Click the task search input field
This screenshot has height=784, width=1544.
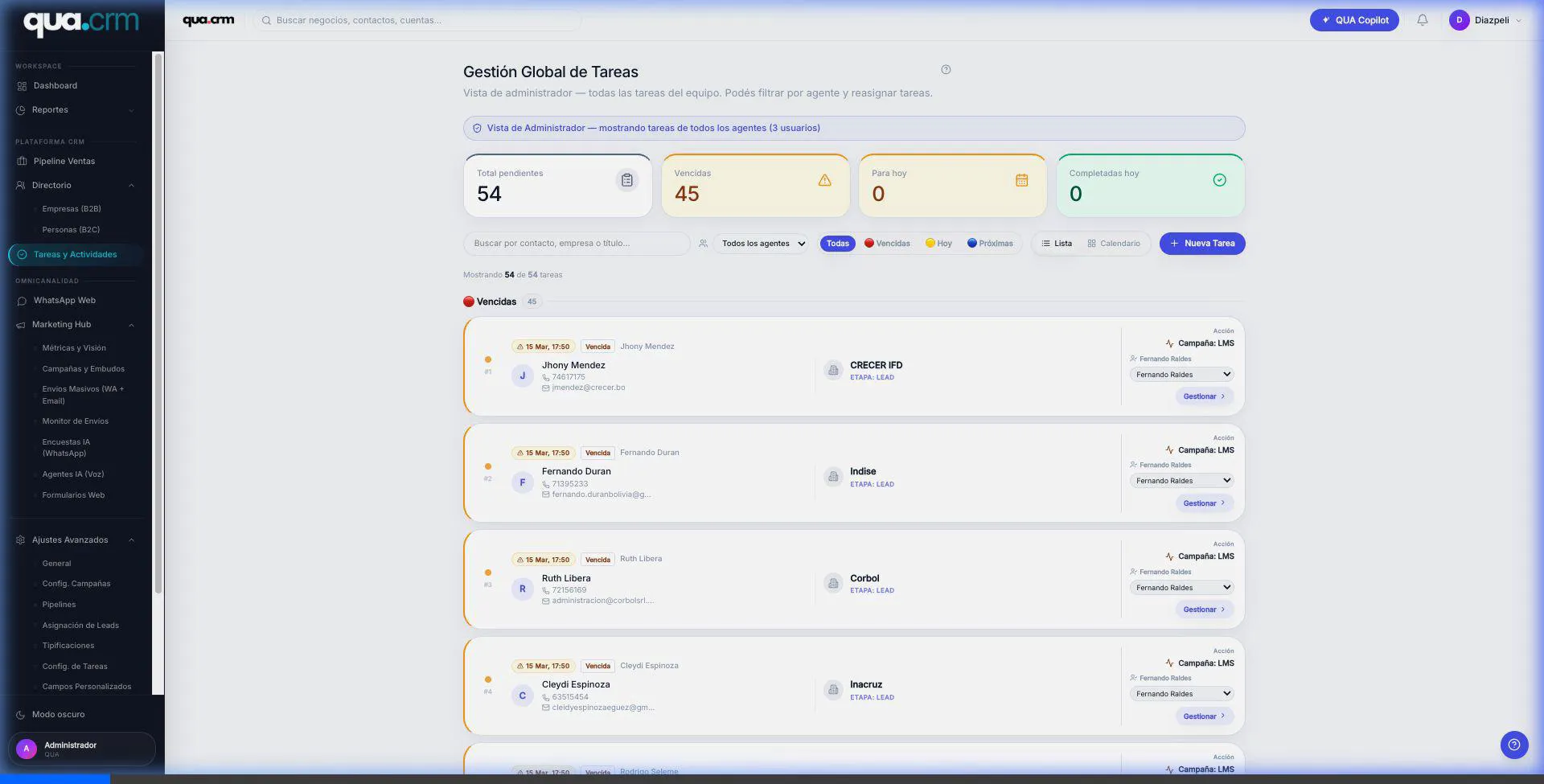click(577, 243)
